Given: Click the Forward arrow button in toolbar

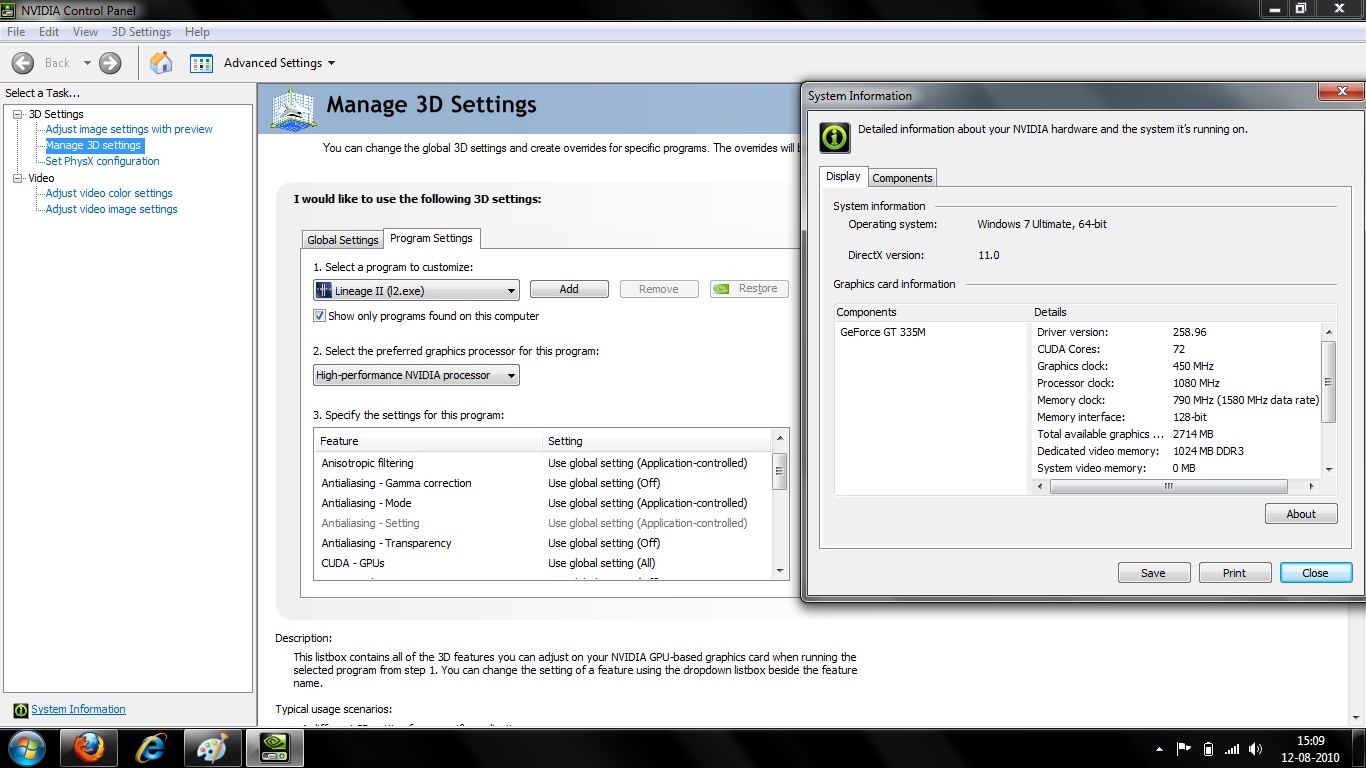Looking at the screenshot, I should coord(110,63).
